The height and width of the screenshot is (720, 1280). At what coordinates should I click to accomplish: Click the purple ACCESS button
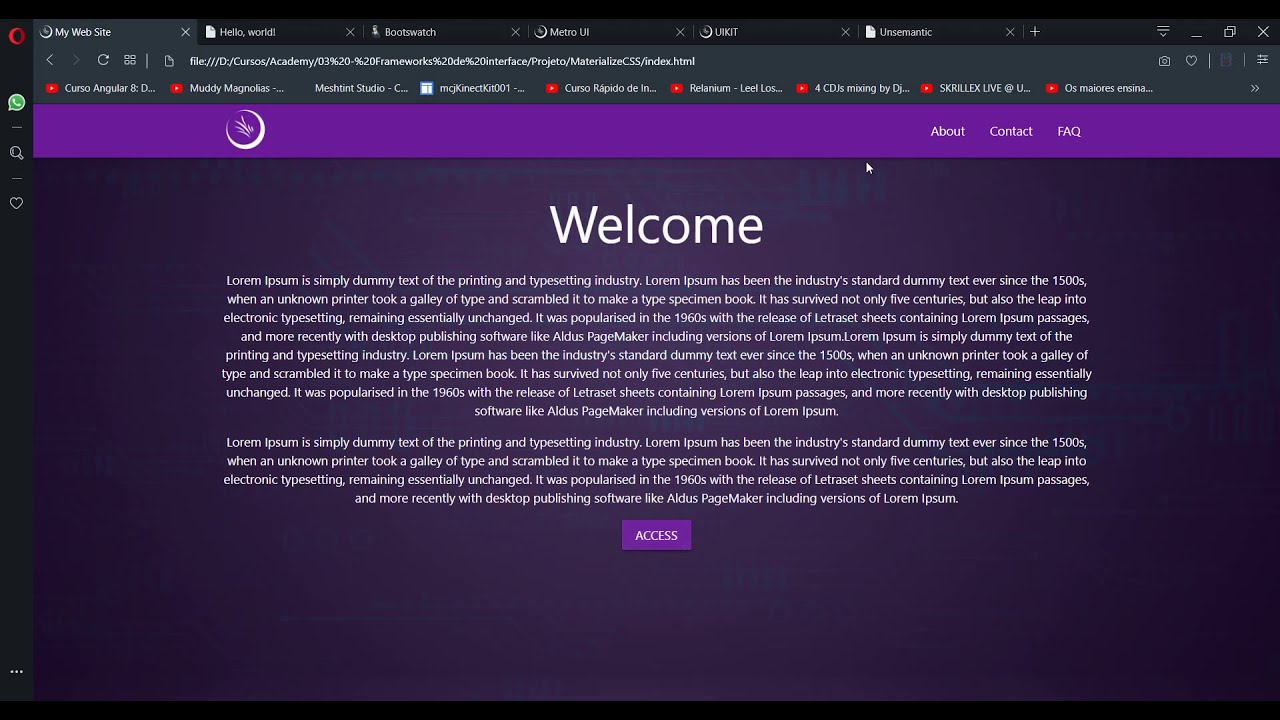(656, 535)
